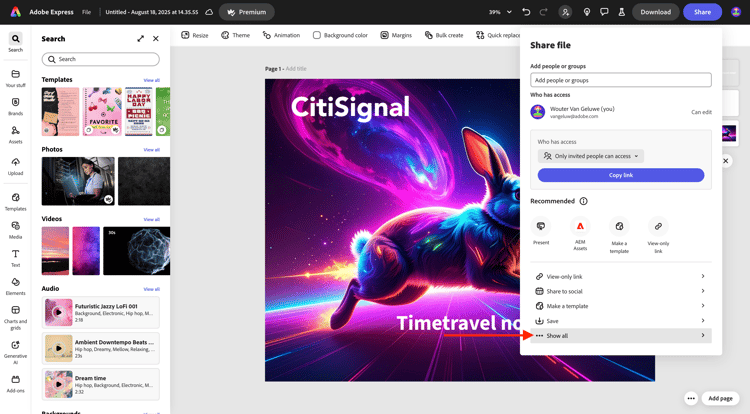Expand the Share to social option

pyautogui.click(x=621, y=291)
